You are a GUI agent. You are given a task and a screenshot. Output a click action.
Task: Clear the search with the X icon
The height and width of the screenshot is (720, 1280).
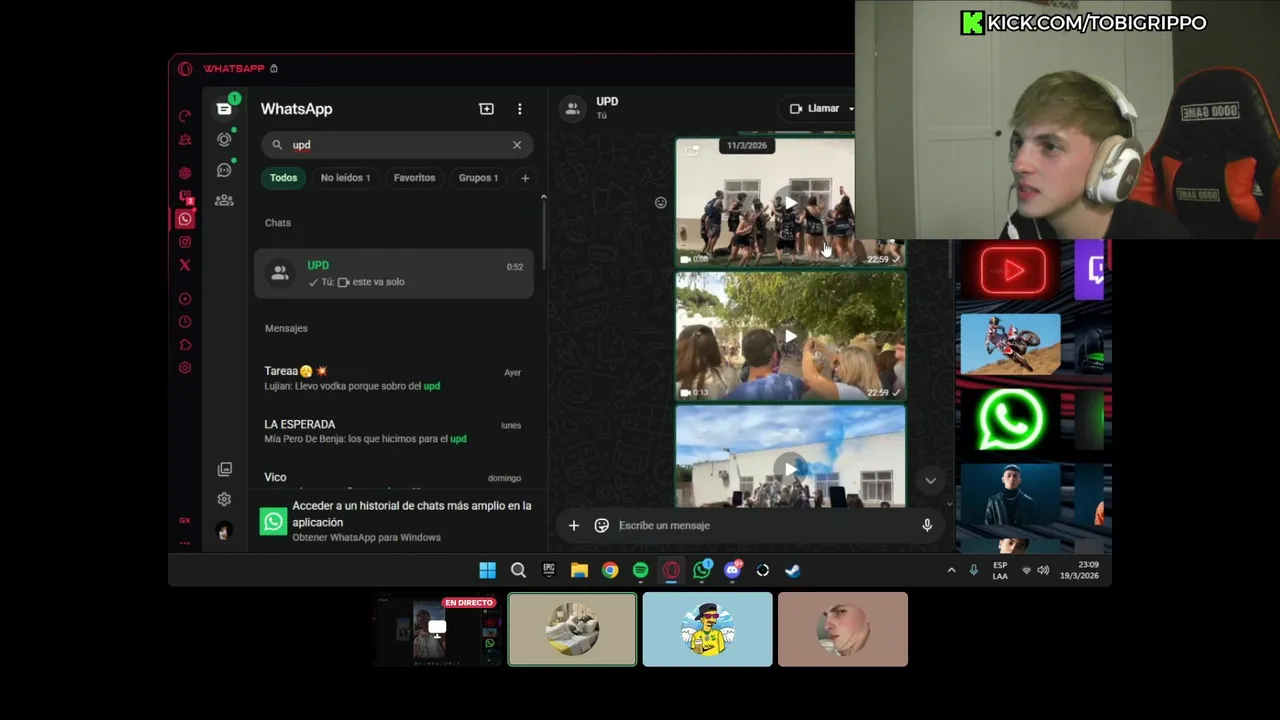click(517, 145)
